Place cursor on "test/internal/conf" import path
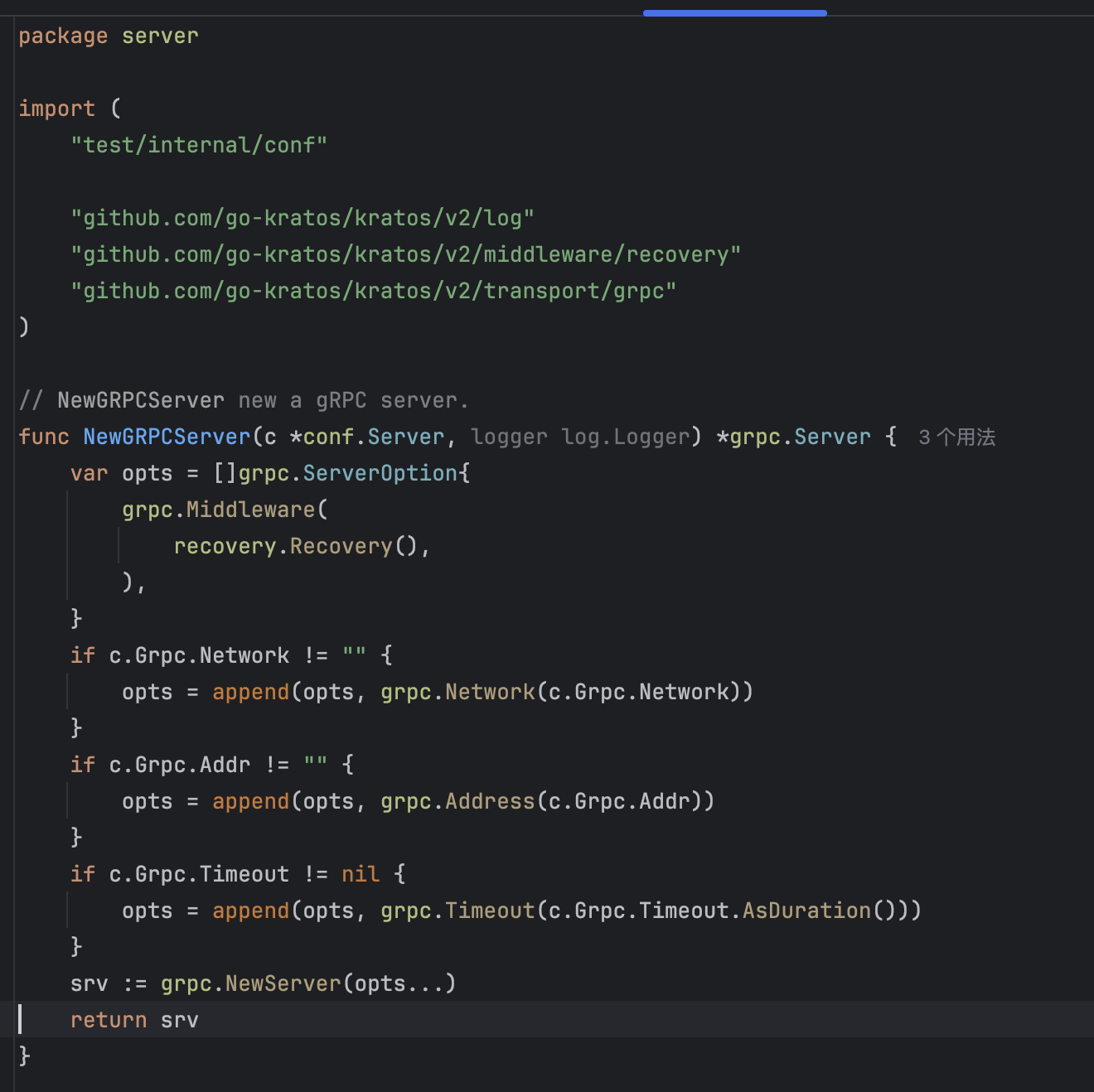Viewport: 1094px width, 1092px height. (x=199, y=145)
